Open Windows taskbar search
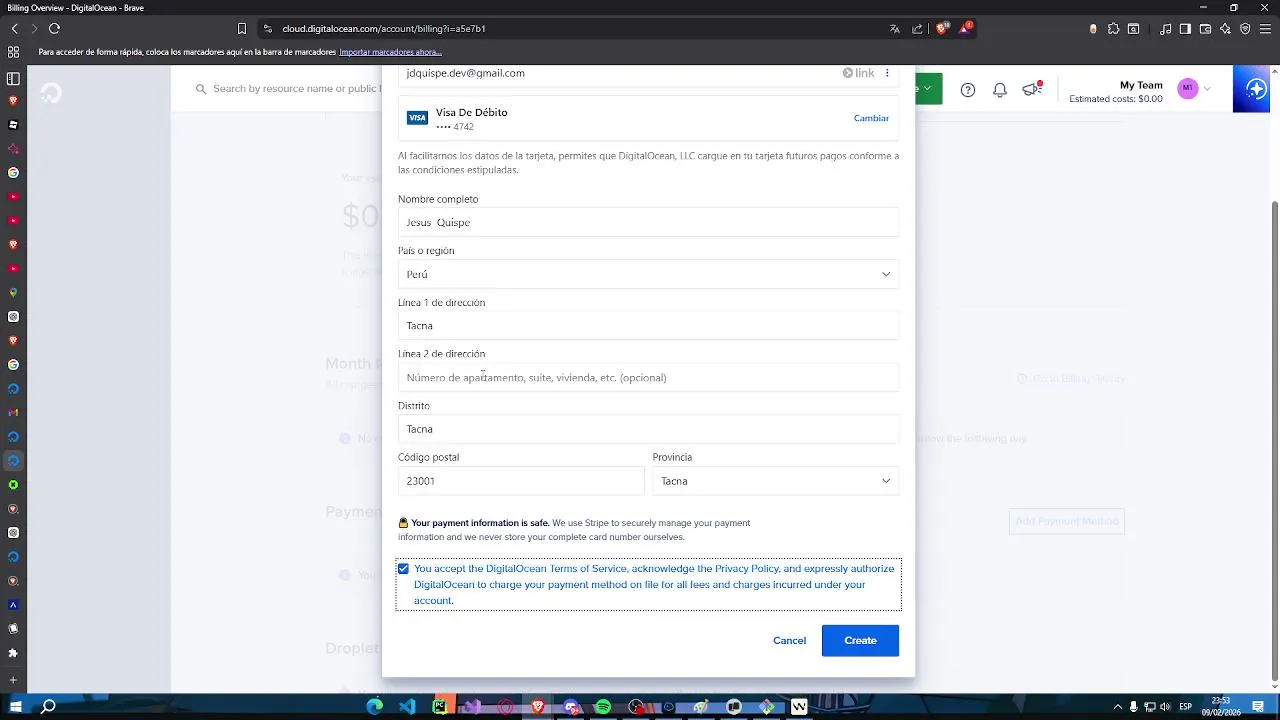Screen dimensions: 1280x720 tap(48, 707)
